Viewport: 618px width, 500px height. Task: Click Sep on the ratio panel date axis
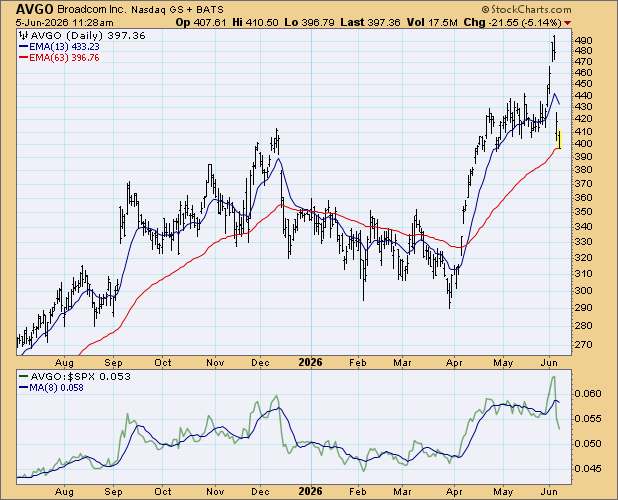point(114,491)
